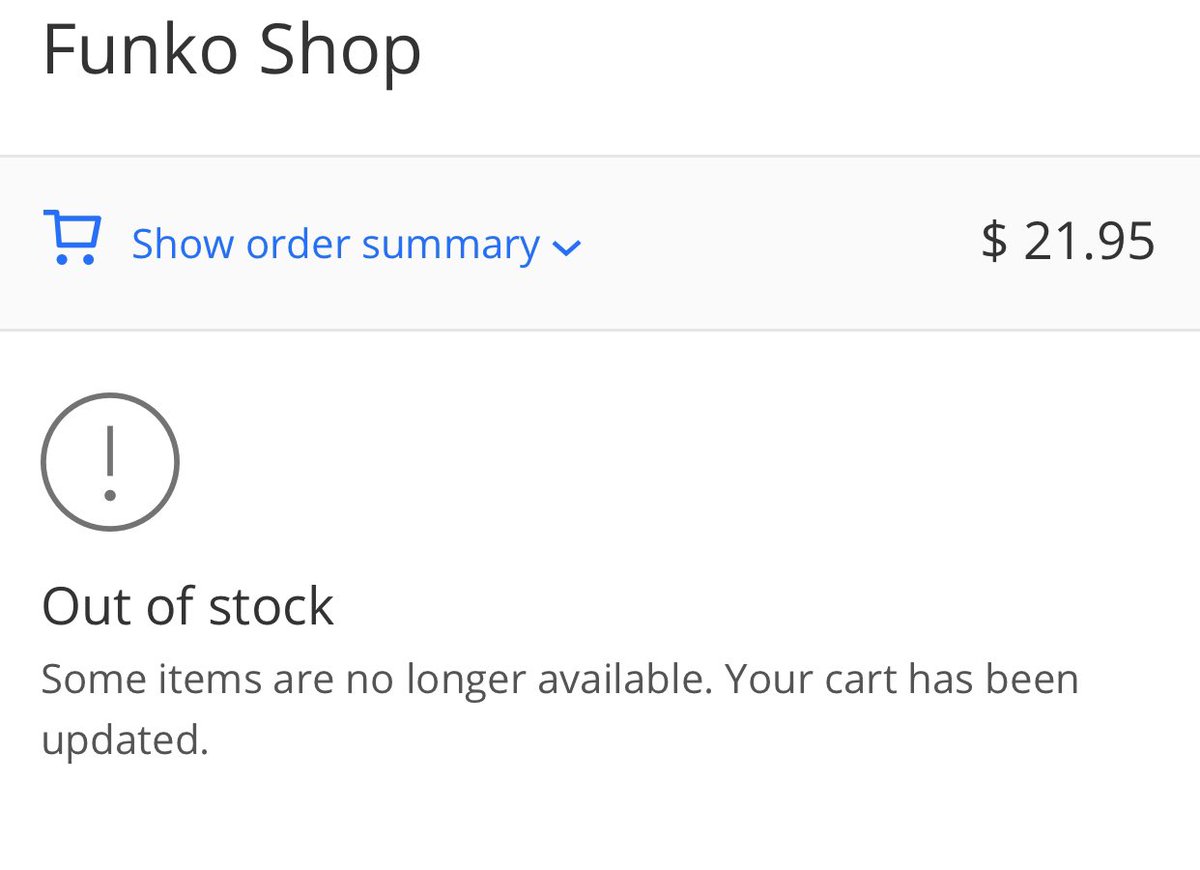Tap the dollar sign in the total price
Screen dimensions: 1200x870
pyautogui.click(x=994, y=242)
